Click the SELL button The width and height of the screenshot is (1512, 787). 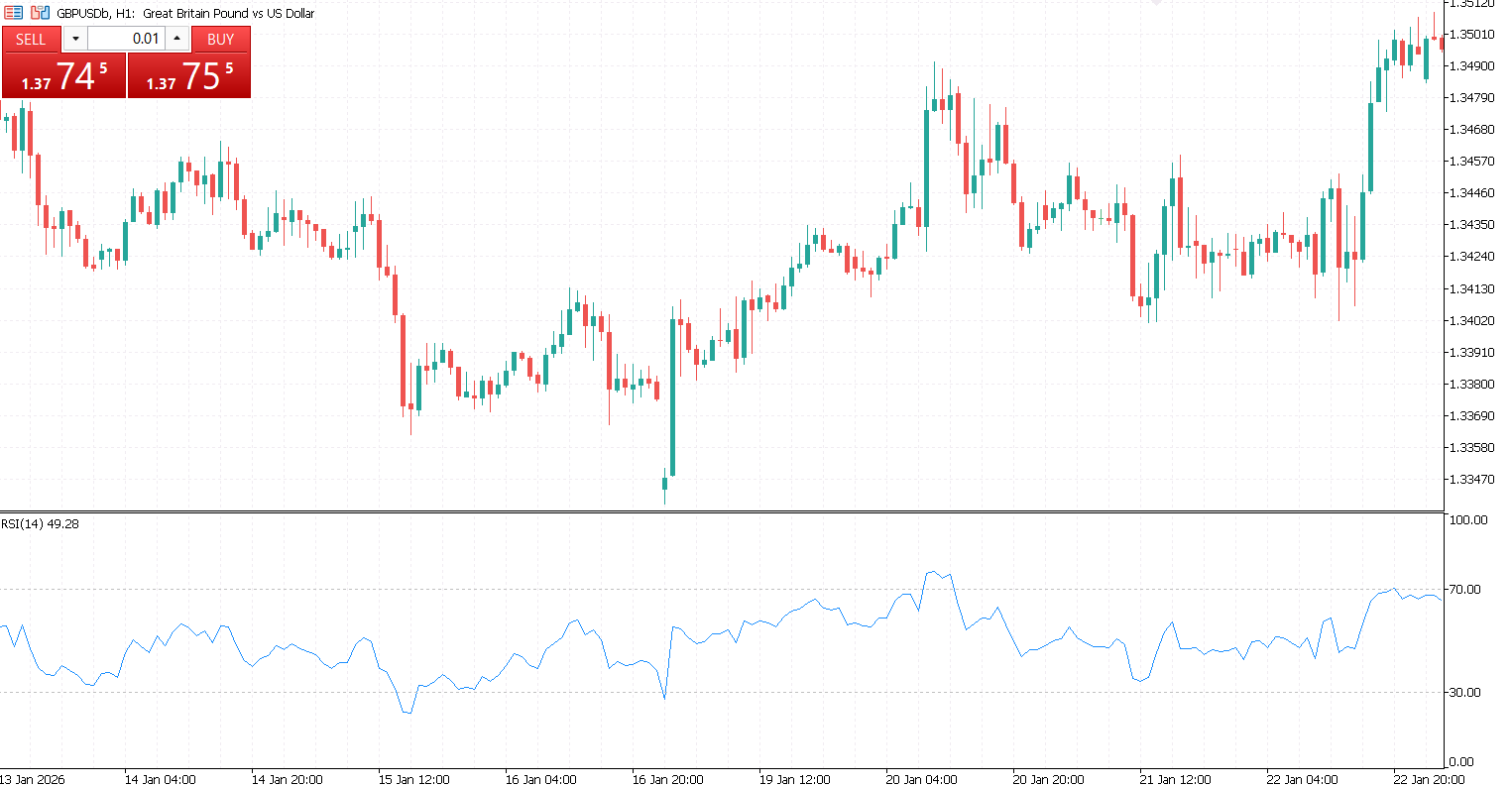pos(31,39)
